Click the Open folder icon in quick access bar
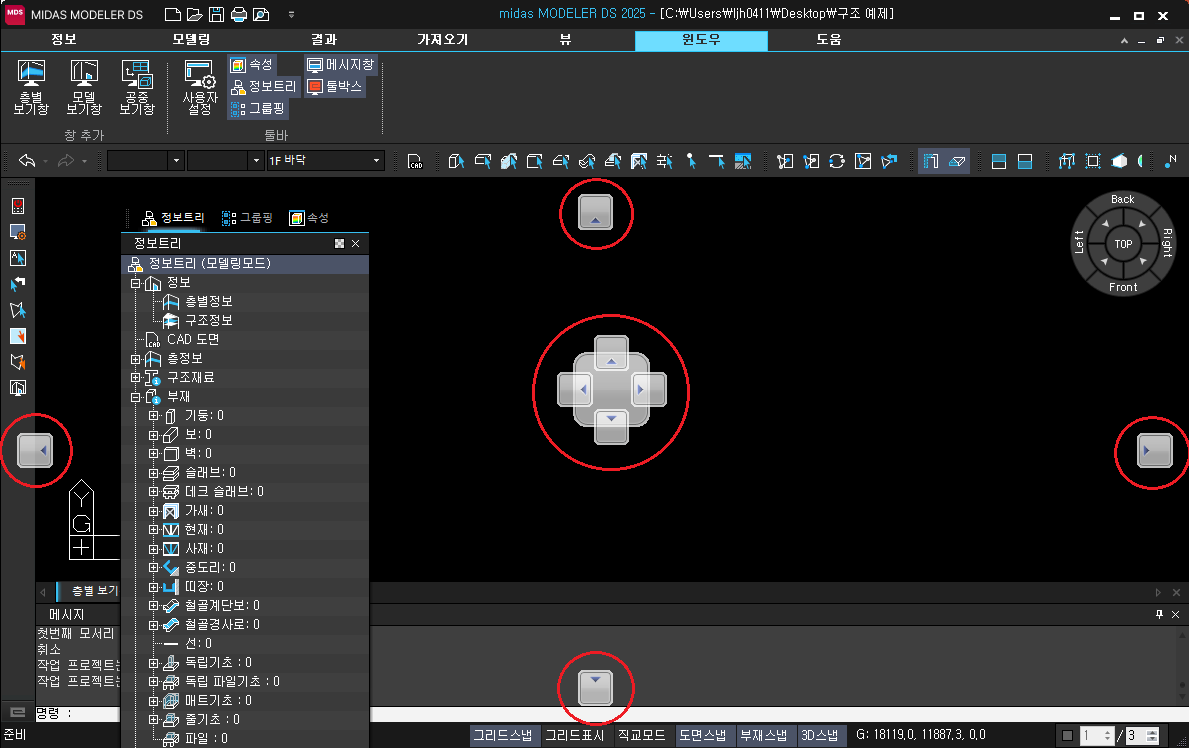 pos(195,14)
